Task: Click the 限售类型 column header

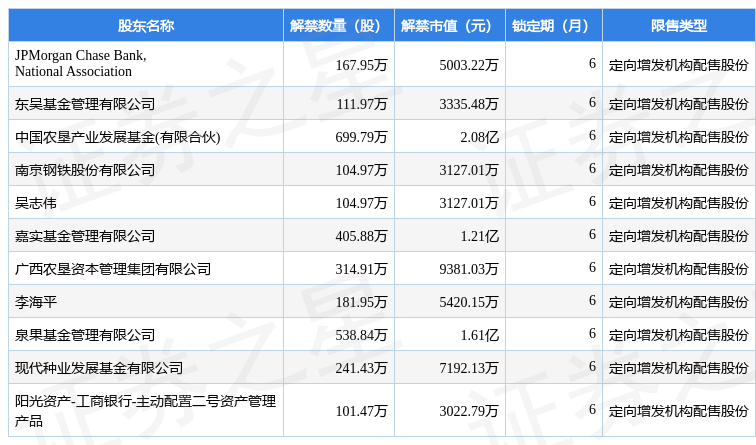Action: click(679, 26)
